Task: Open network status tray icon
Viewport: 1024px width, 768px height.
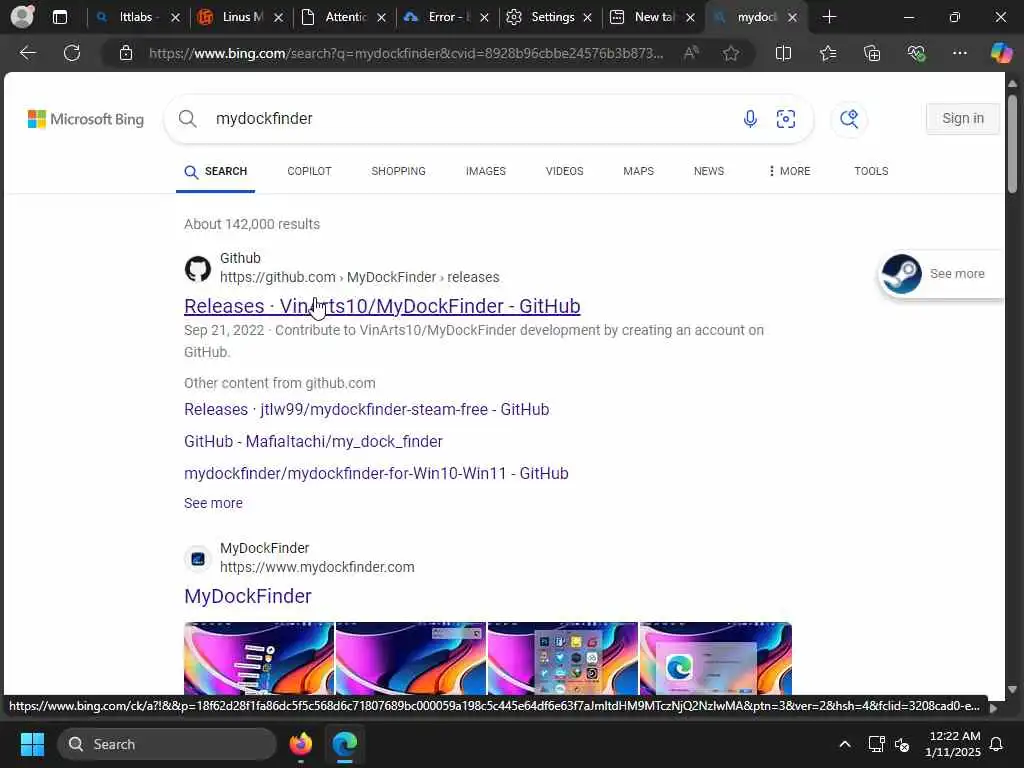Action: [876, 744]
